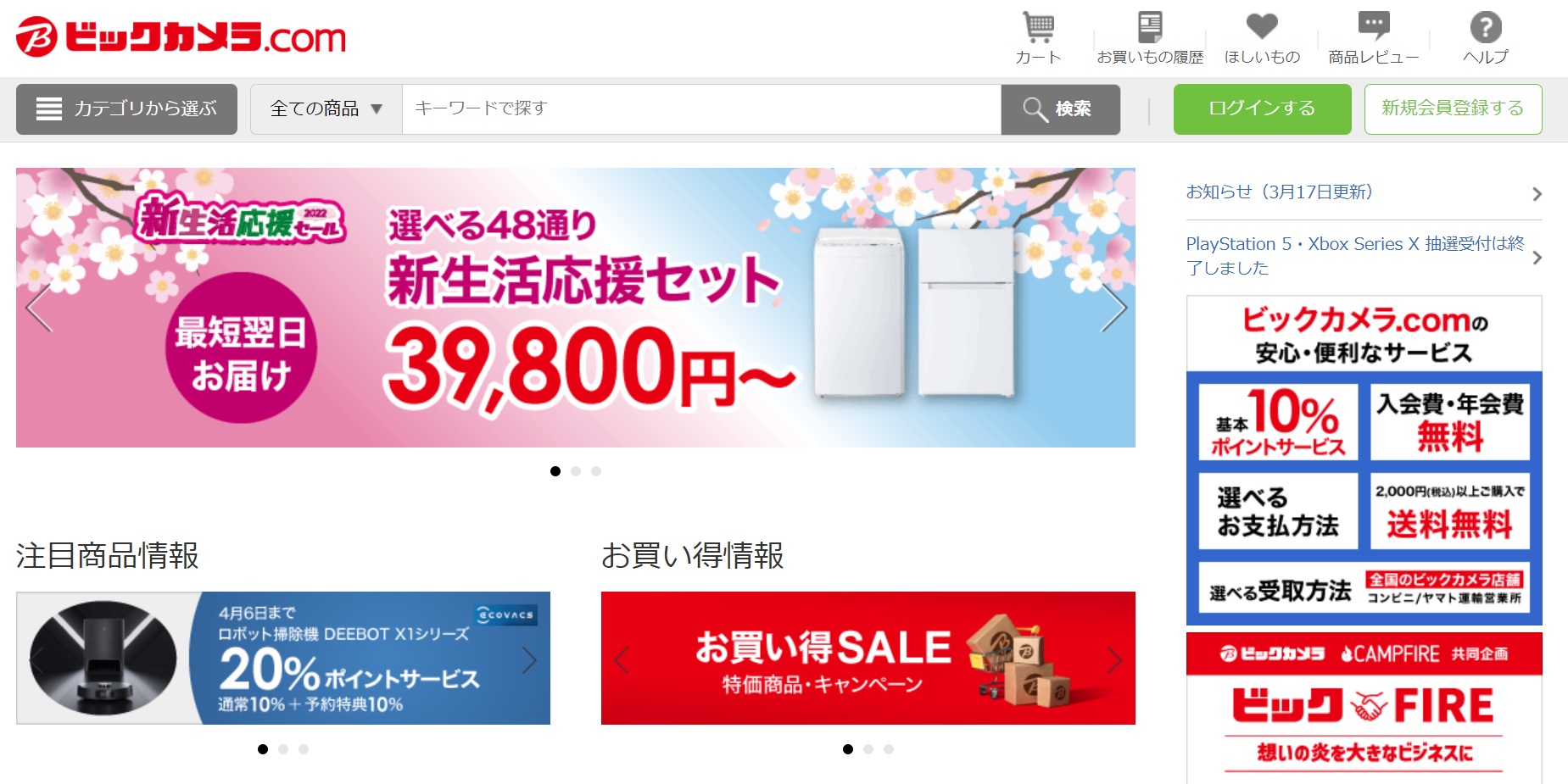1568x784 pixels.
Task: Open the Help question mark icon
Action: pos(1486,27)
